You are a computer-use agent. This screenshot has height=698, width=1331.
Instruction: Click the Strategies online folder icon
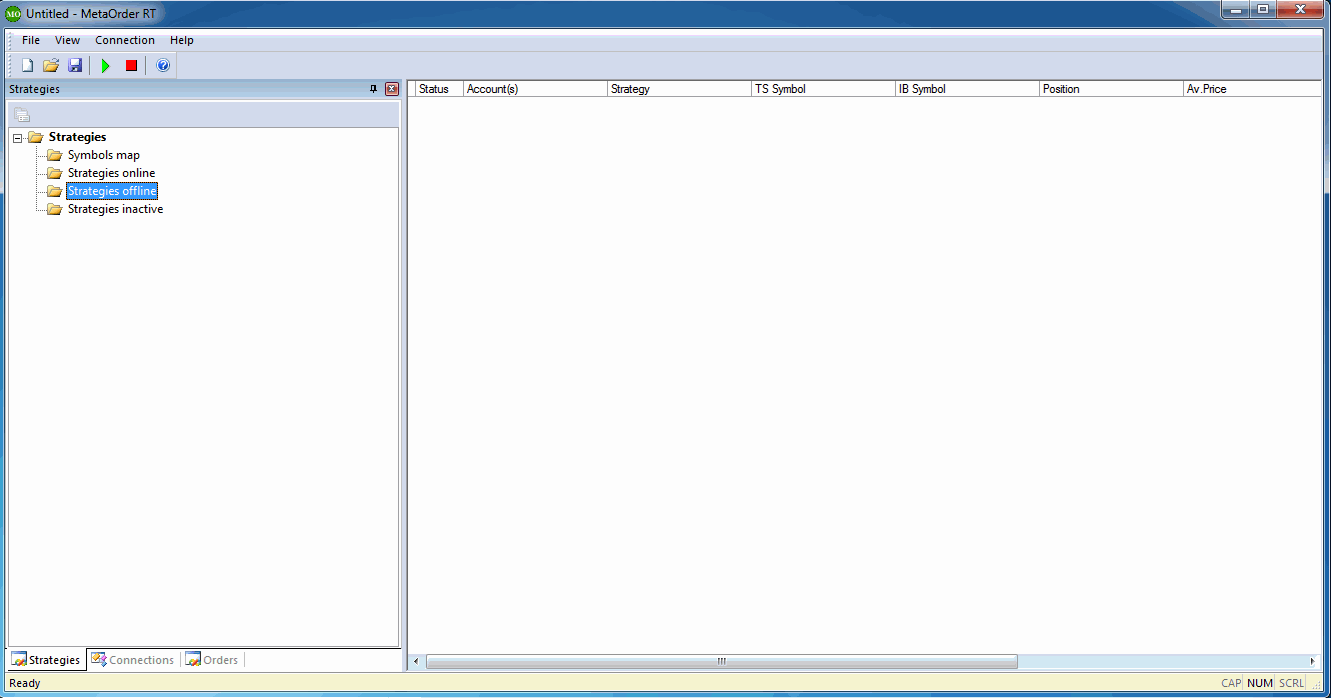[55, 173]
